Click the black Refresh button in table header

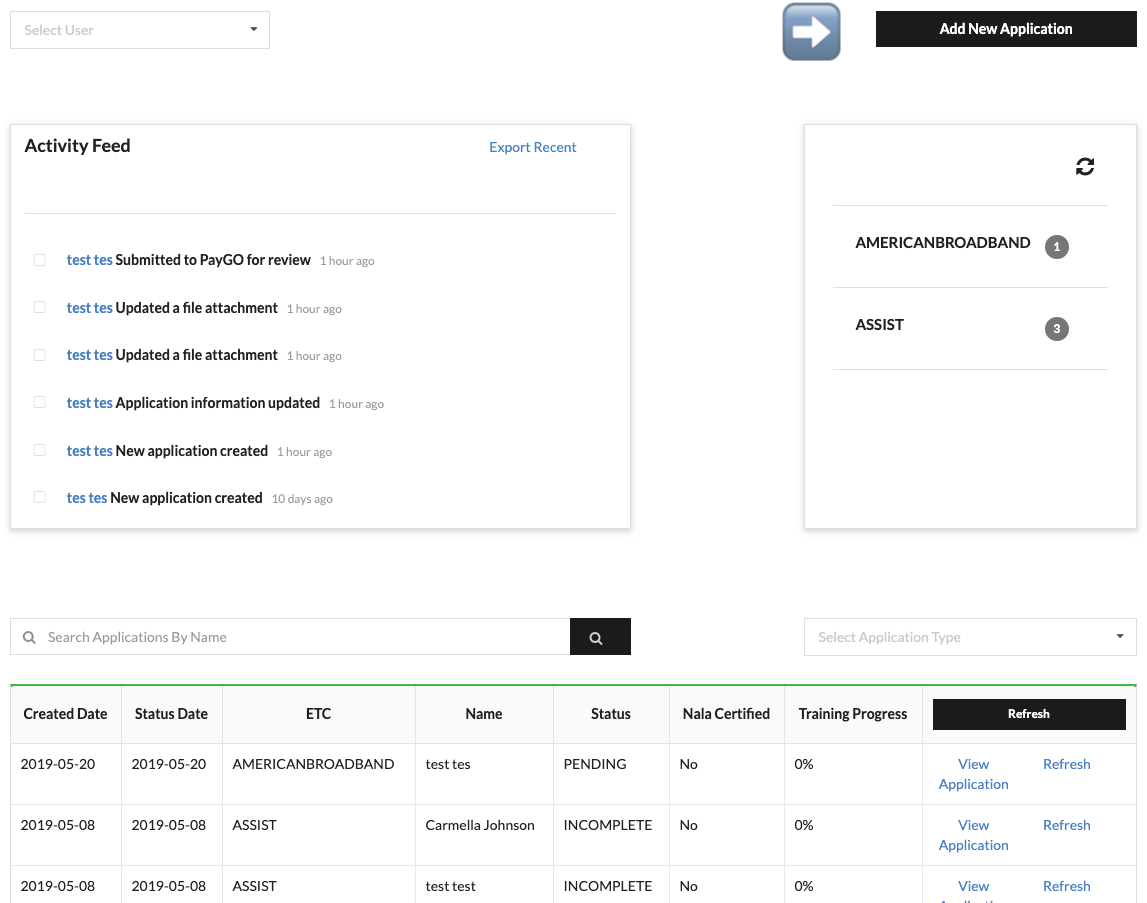click(x=1029, y=714)
